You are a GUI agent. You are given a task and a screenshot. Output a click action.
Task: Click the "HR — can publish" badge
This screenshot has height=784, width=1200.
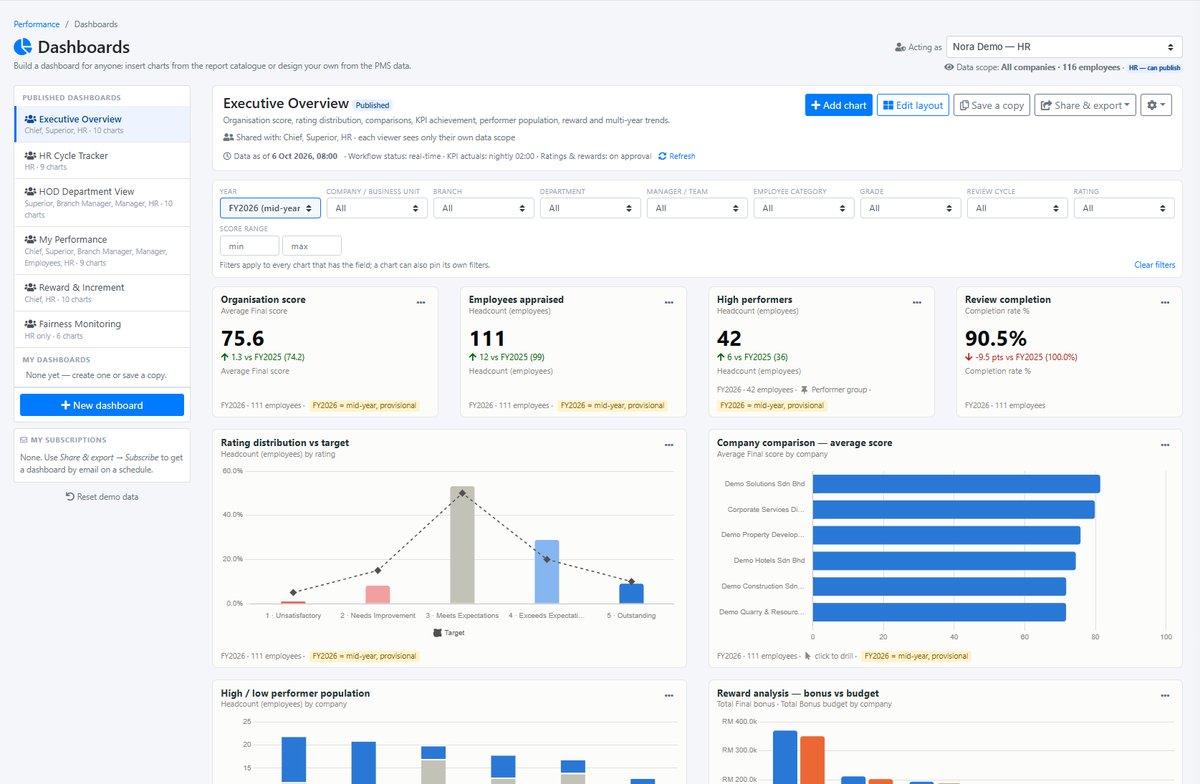point(1154,67)
